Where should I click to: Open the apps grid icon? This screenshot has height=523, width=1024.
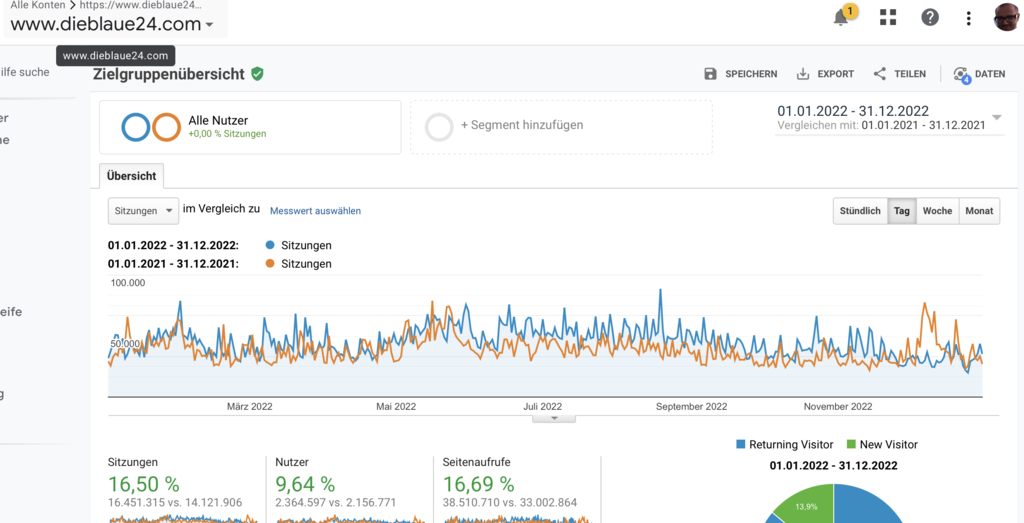pyautogui.click(x=887, y=18)
